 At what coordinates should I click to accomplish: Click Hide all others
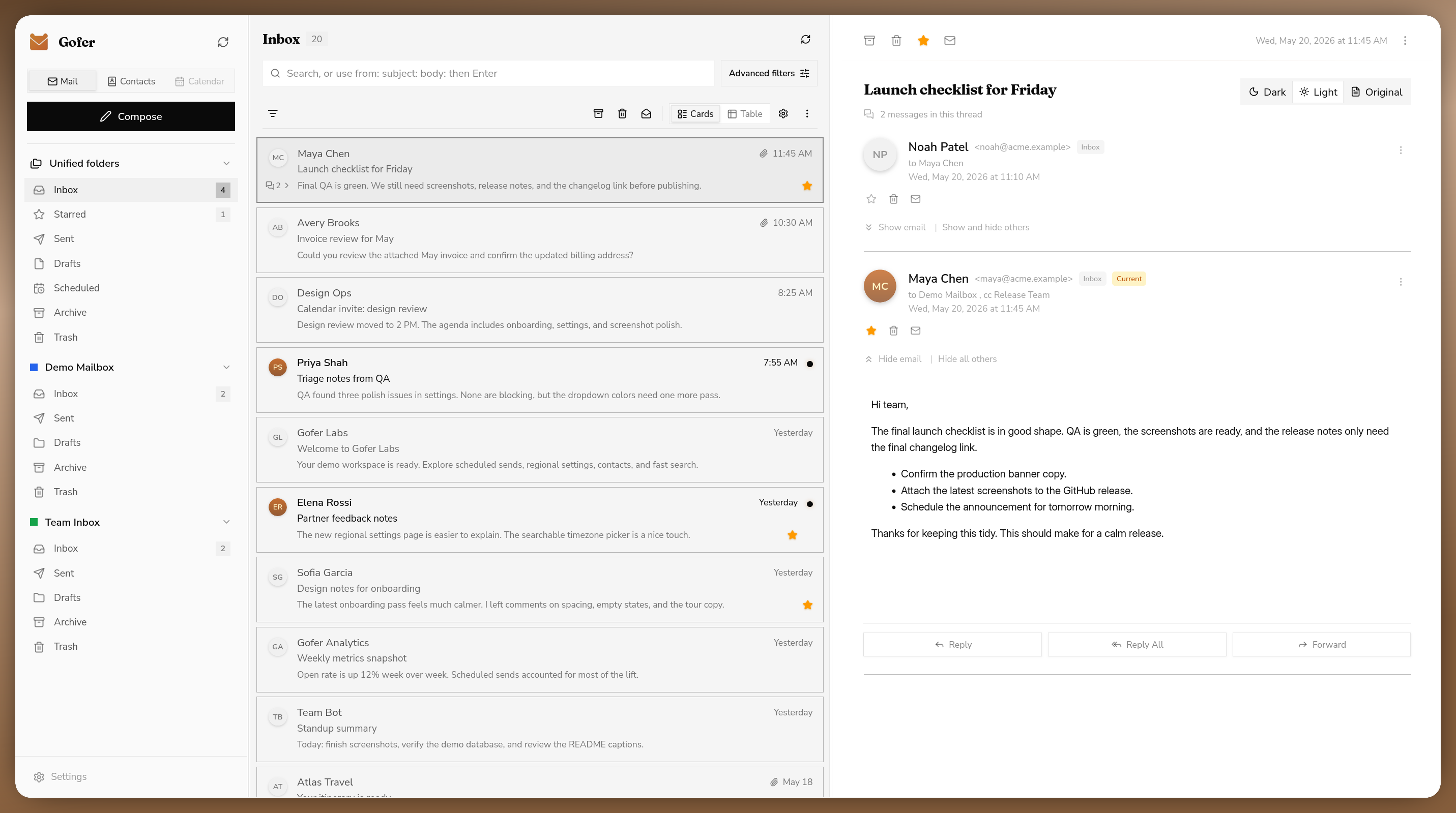[967, 359]
